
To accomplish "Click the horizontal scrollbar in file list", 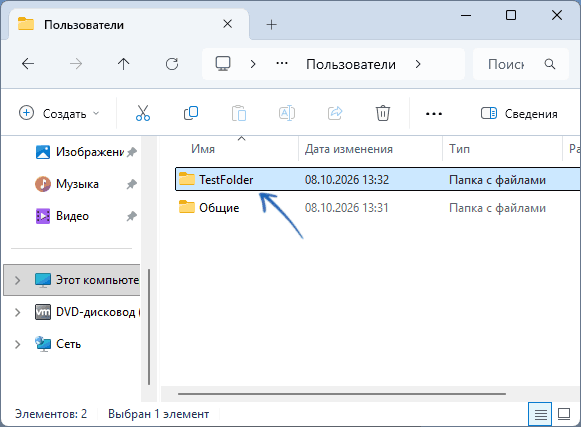I will click(342, 394).
